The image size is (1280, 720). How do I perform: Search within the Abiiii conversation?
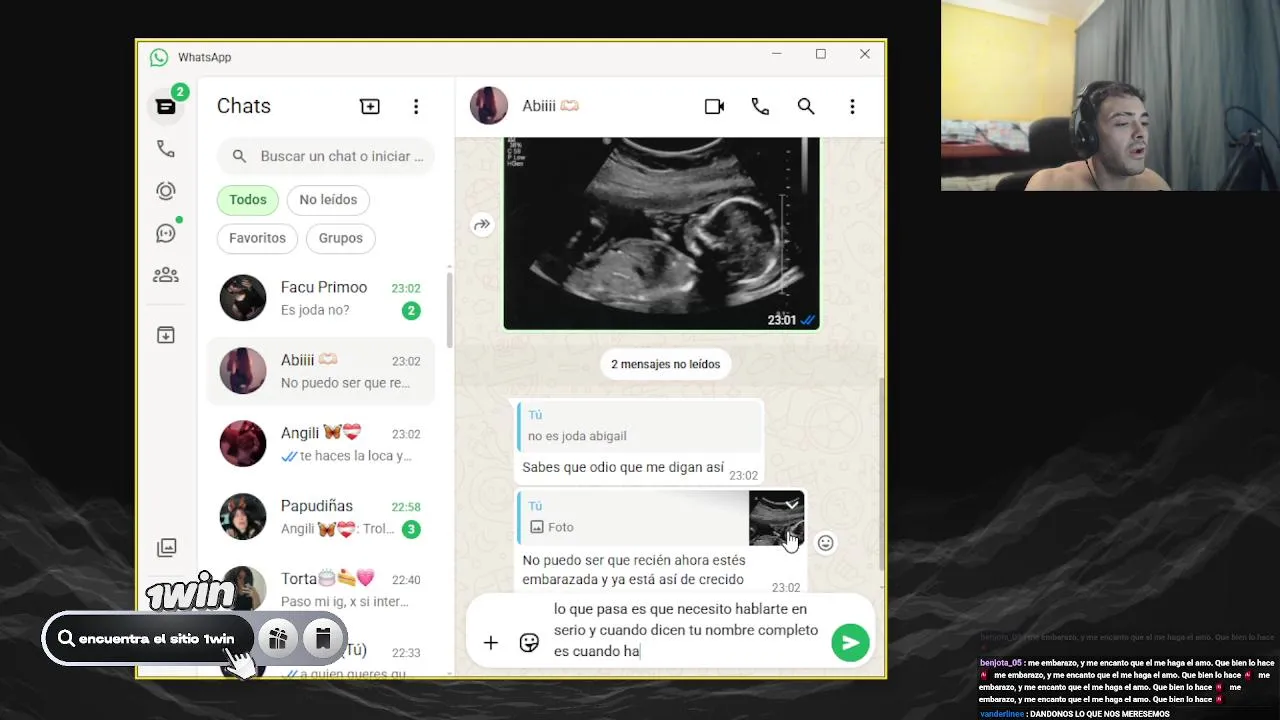[806, 106]
